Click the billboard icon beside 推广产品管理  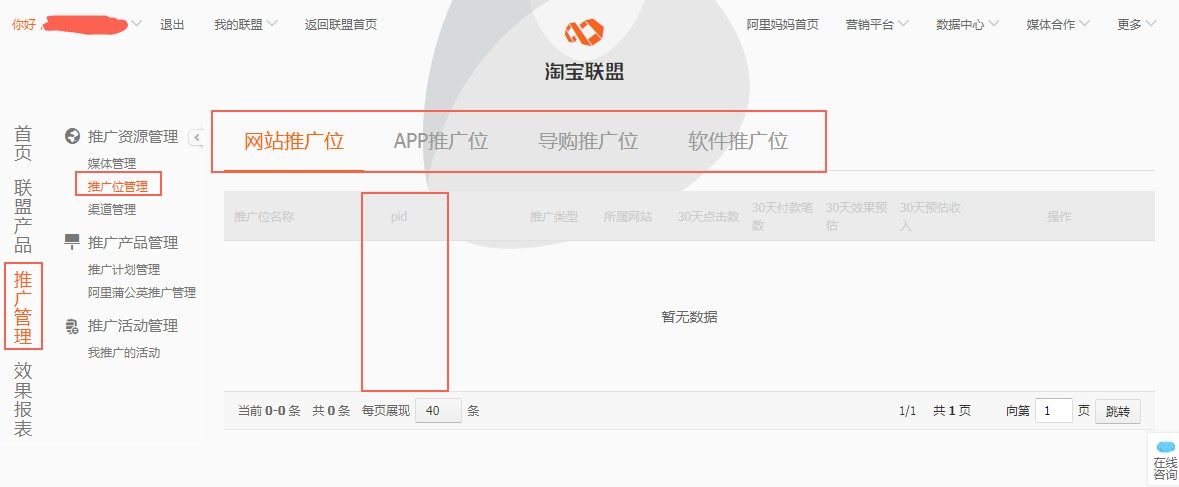[73, 242]
